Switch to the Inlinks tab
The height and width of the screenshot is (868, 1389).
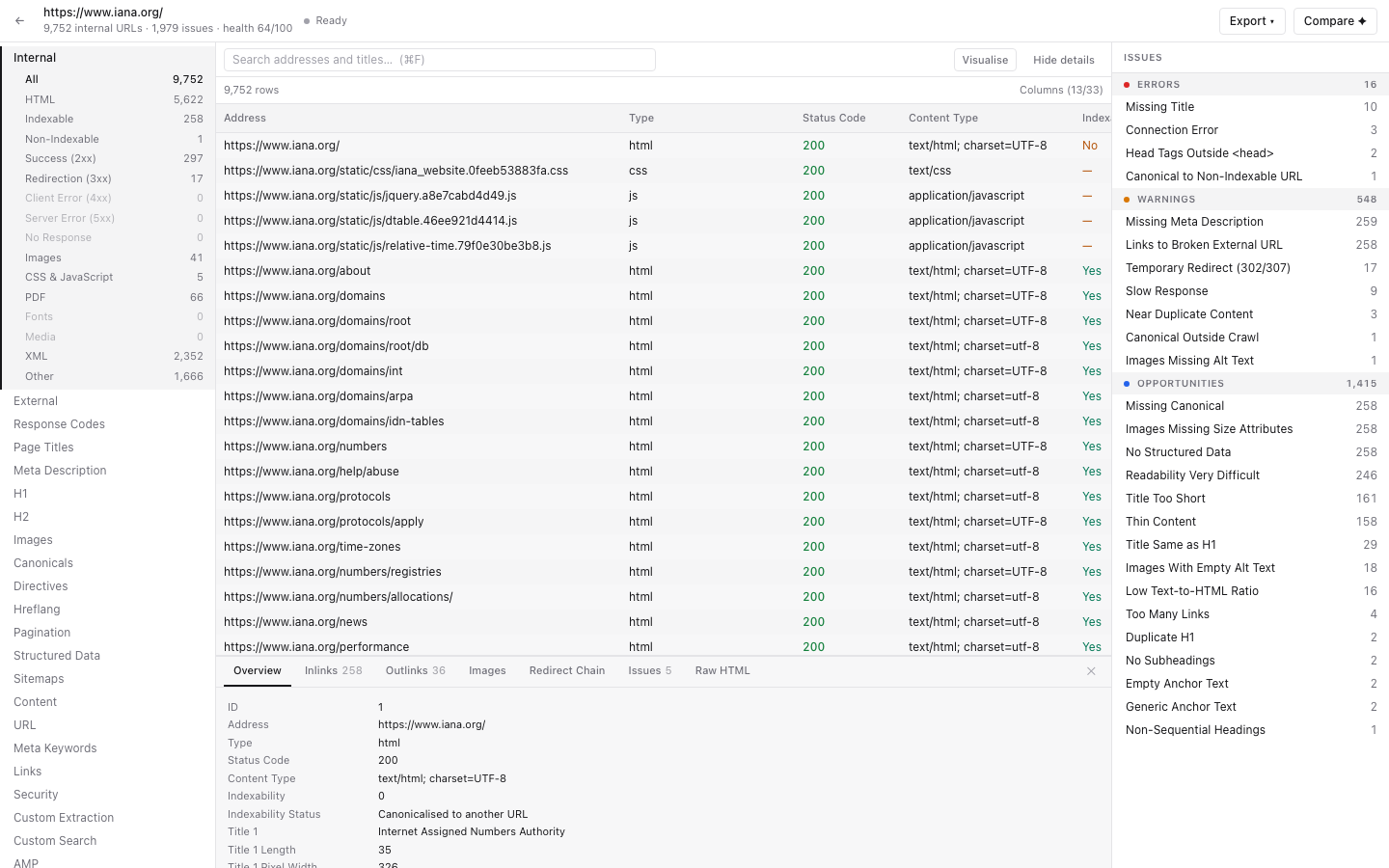(x=334, y=671)
